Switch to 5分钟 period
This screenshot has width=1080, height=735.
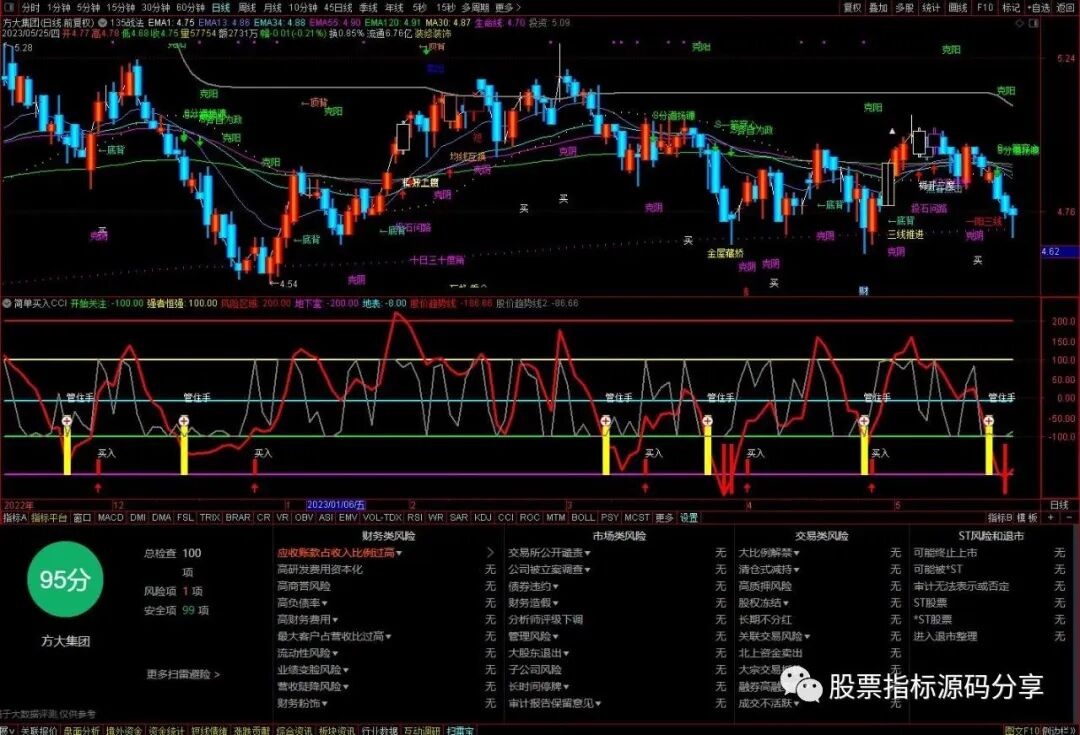[x=88, y=8]
